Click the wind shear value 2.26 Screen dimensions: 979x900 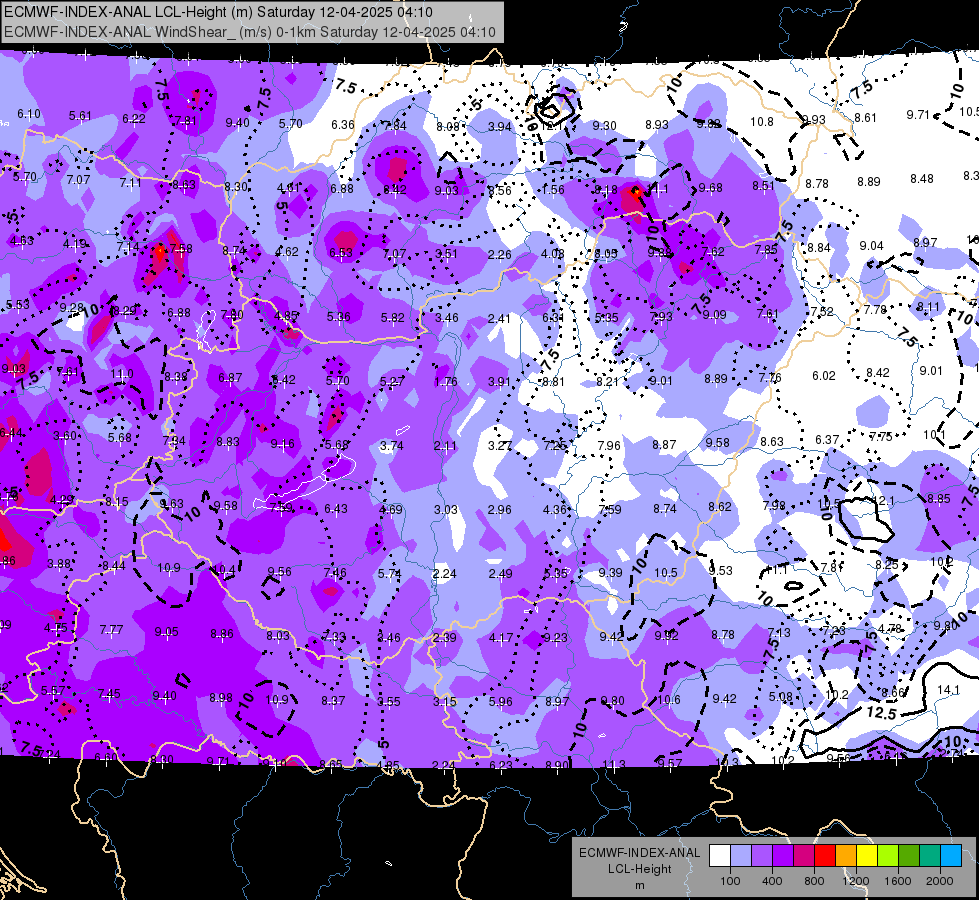(x=499, y=254)
